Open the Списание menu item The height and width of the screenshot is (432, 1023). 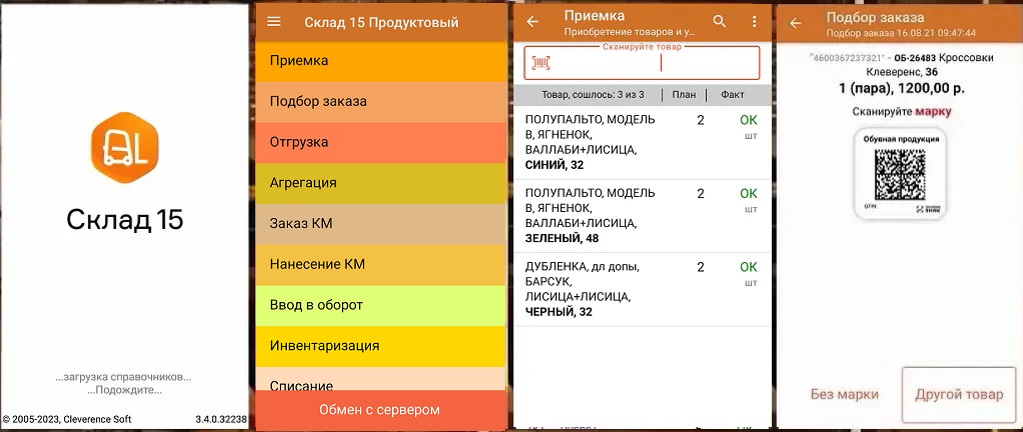pos(381,379)
